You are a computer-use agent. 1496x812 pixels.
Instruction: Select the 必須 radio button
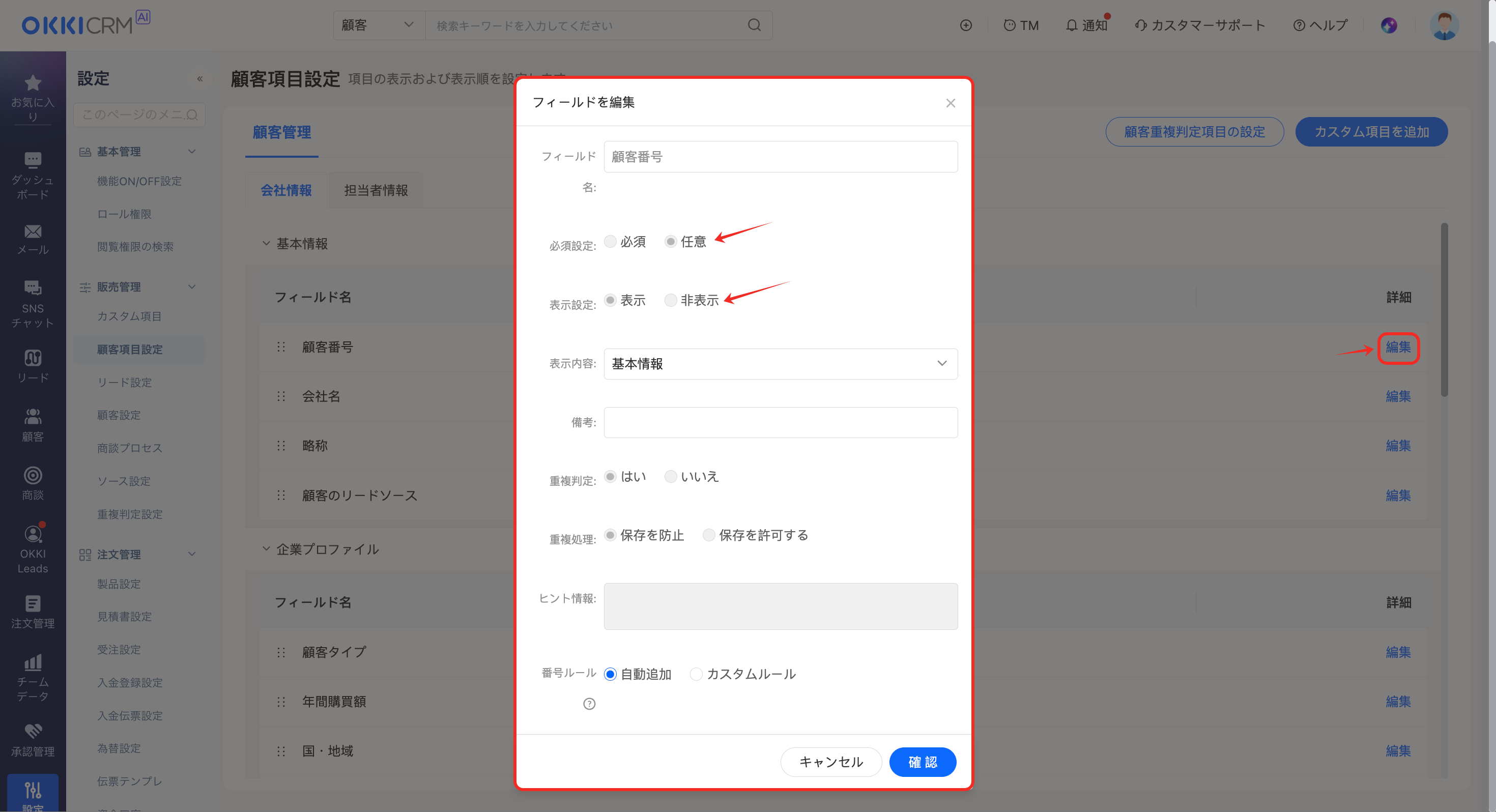610,241
